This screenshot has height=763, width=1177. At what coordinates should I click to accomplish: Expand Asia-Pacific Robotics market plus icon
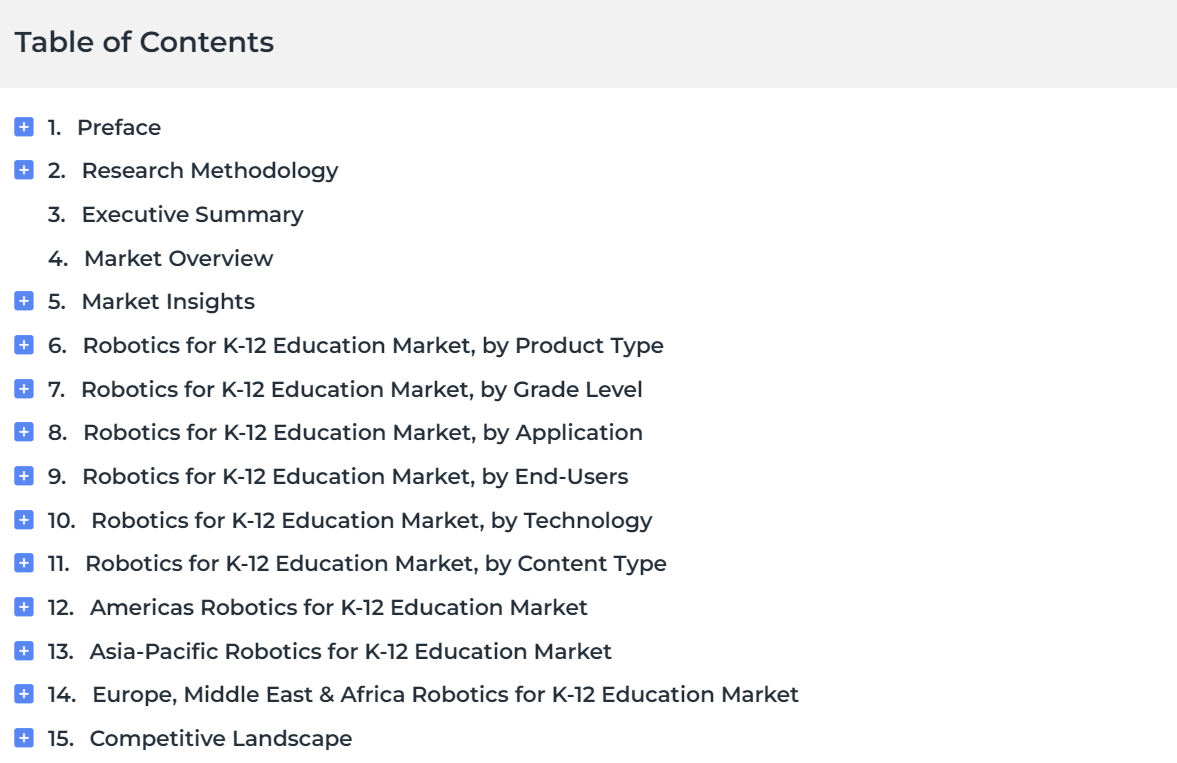pyautogui.click(x=24, y=650)
